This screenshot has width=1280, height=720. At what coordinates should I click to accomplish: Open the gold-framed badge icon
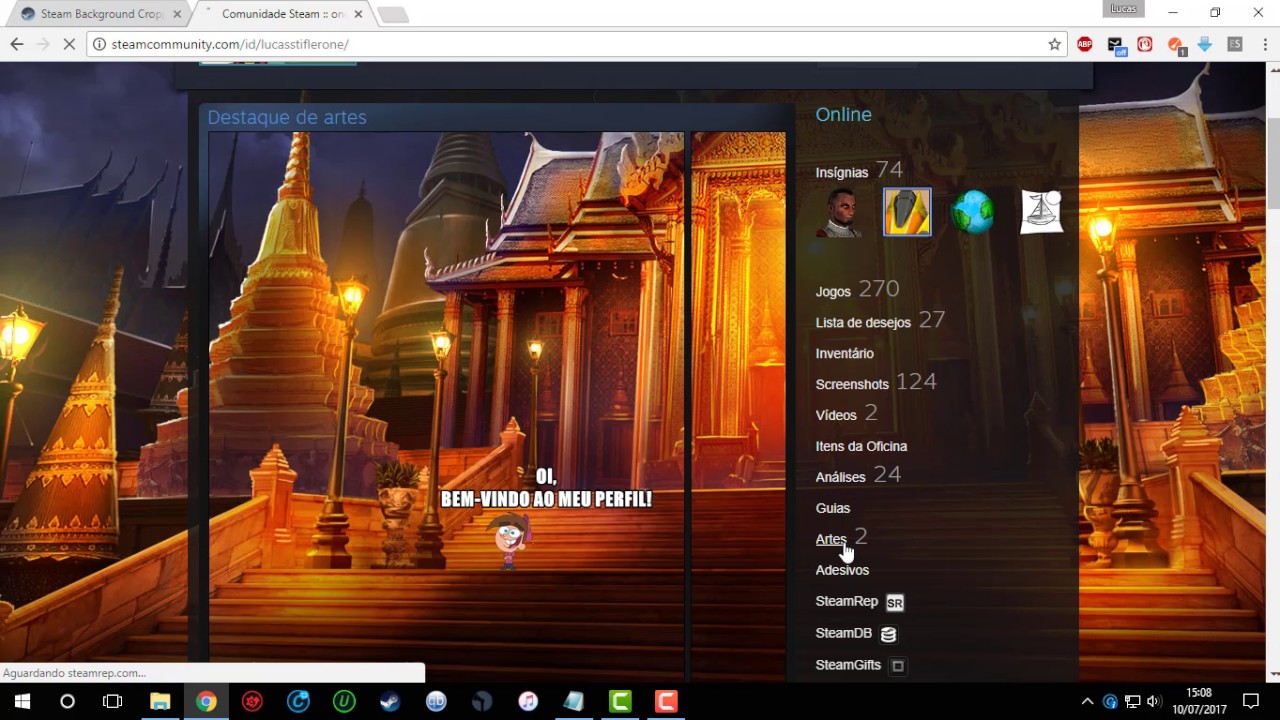[x=907, y=212]
